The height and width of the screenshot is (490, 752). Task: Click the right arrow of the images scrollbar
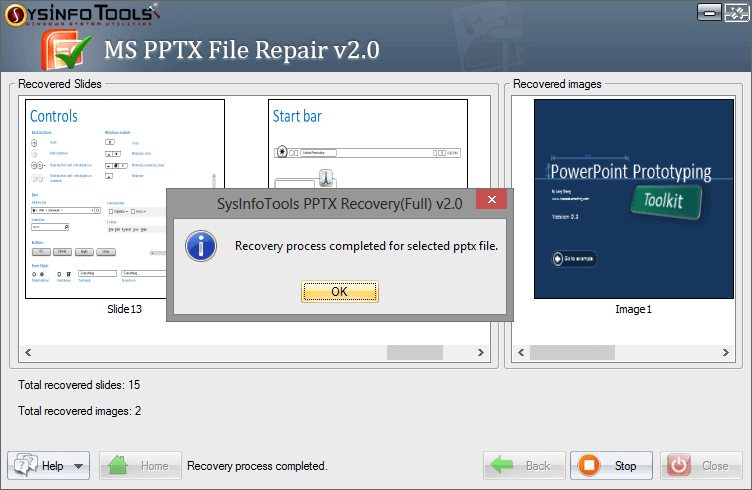[x=726, y=352]
